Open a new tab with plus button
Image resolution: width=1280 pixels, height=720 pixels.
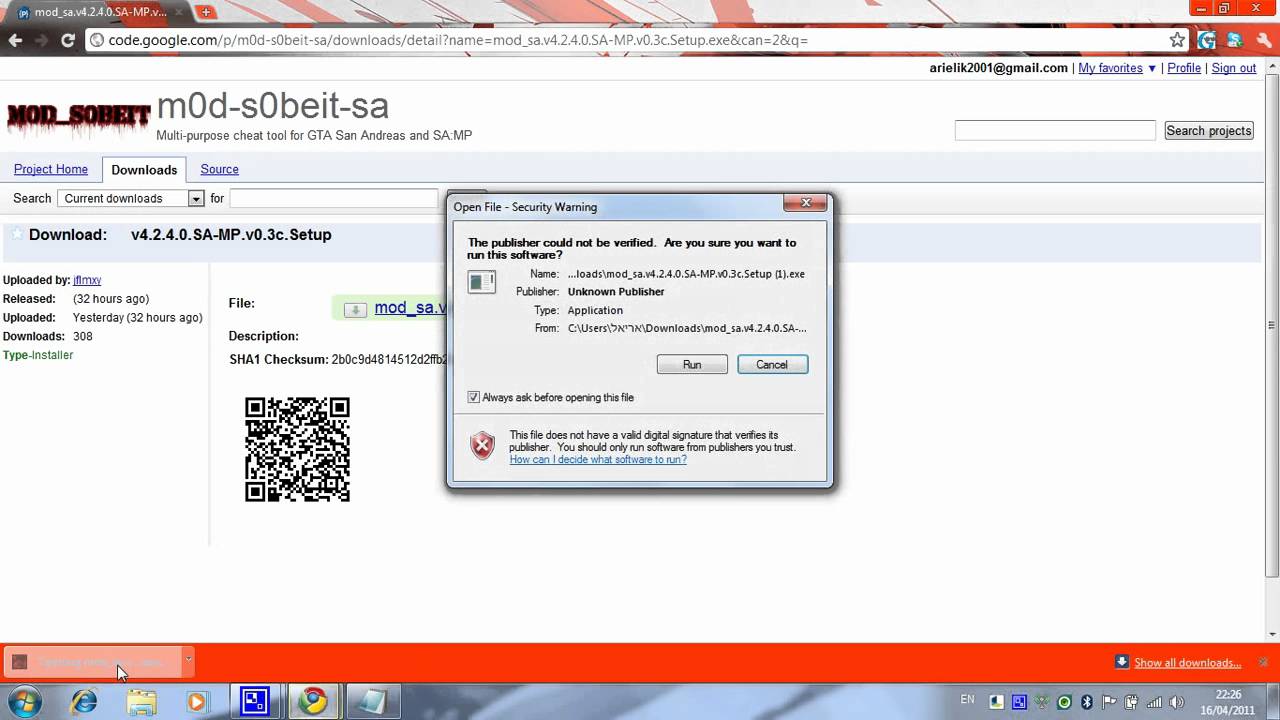(x=206, y=12)
